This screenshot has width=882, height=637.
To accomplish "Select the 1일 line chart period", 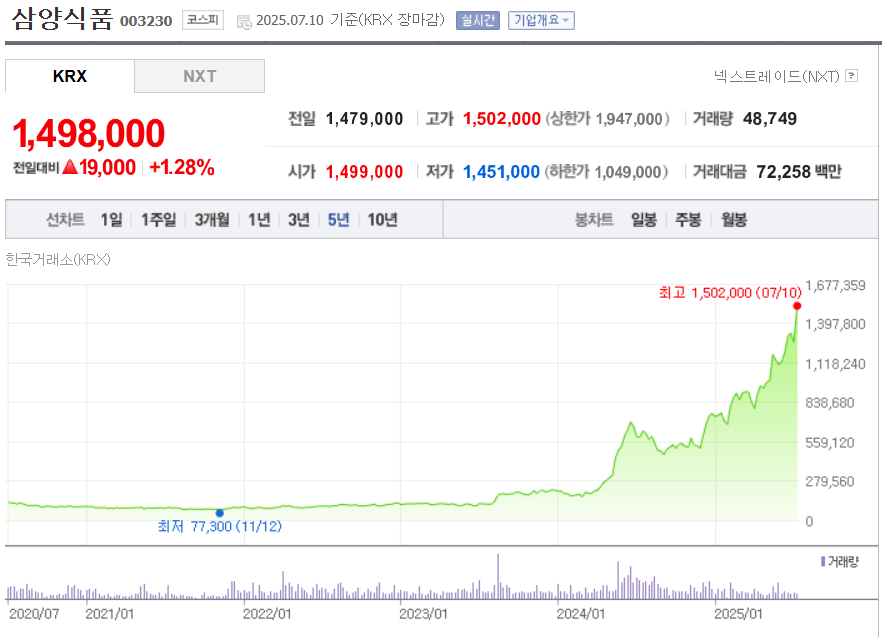I will (x=111, y=220).
